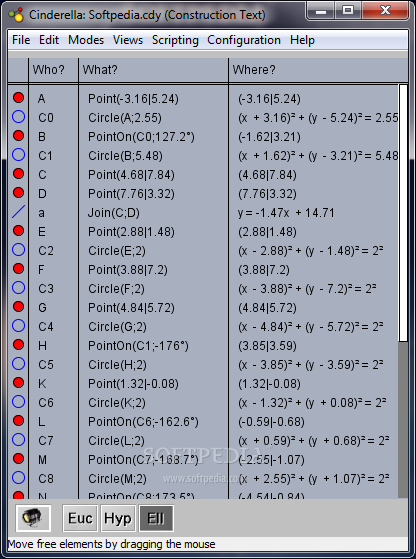Select the text Circle(H;2)
Screen dimensions: 416x559
(117, 365)
